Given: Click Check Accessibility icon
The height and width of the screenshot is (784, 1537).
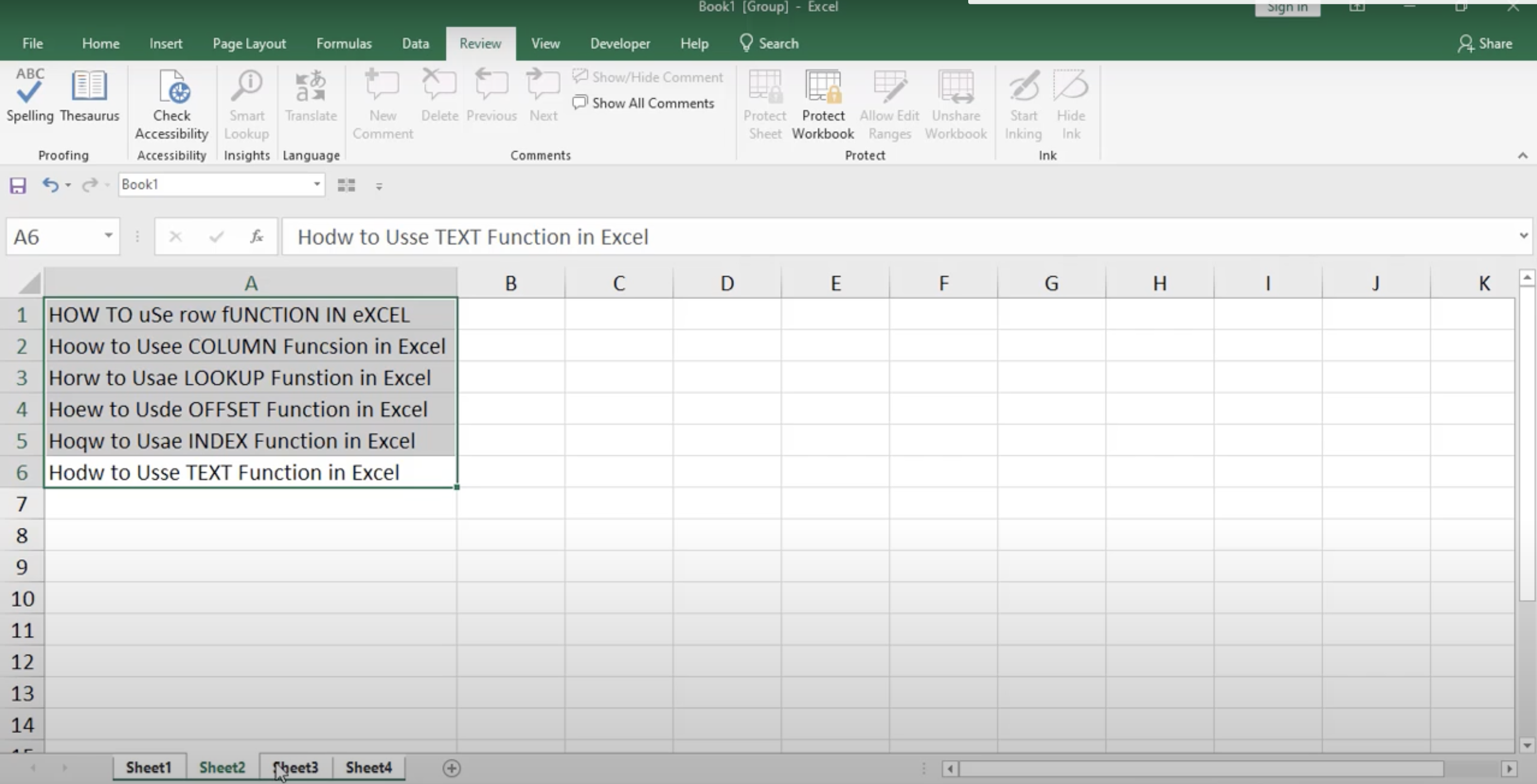Looking at the screenshot, I should pyautogui.click(x=172, y=105).
